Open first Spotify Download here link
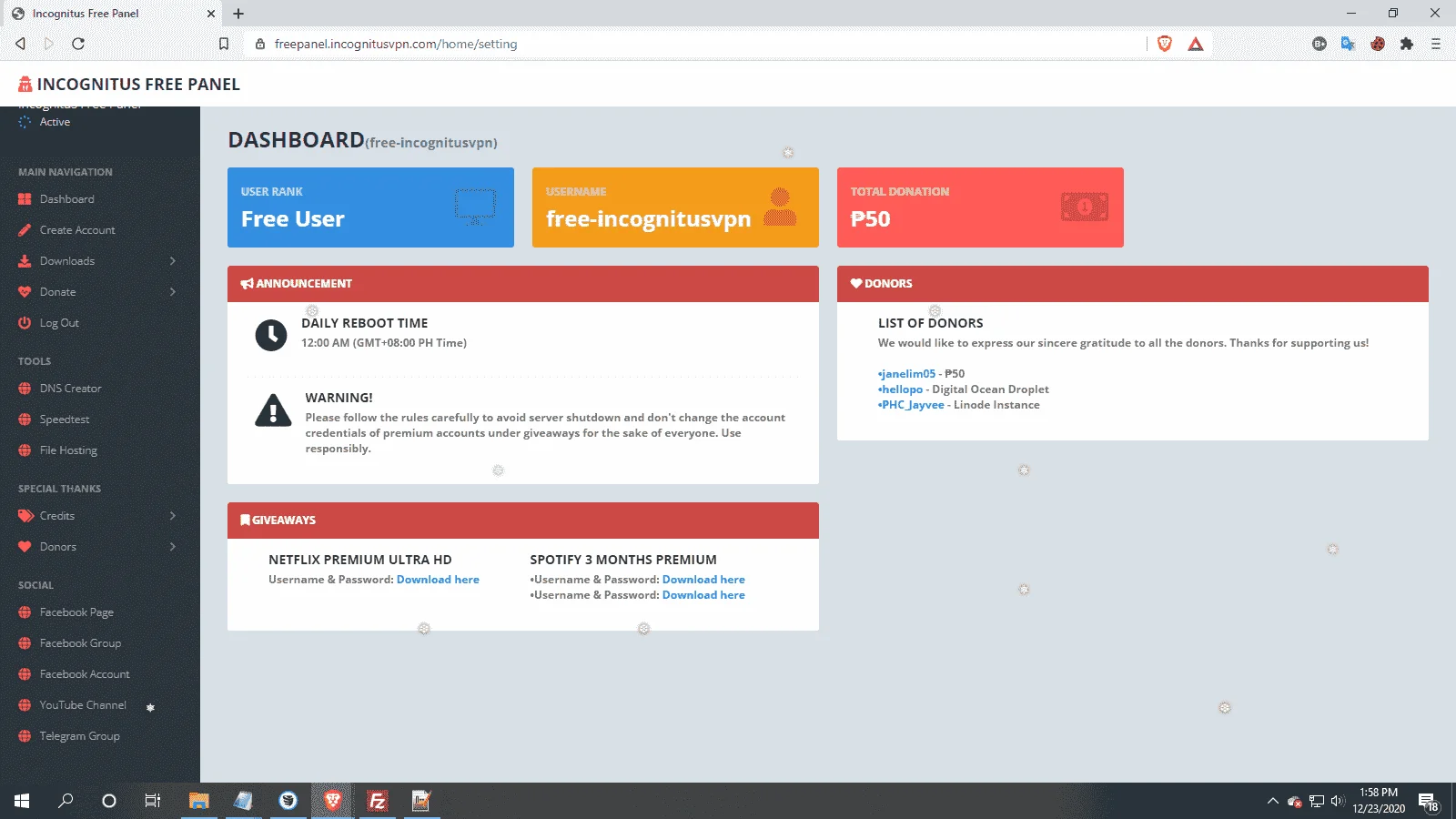 coord(703,580)
